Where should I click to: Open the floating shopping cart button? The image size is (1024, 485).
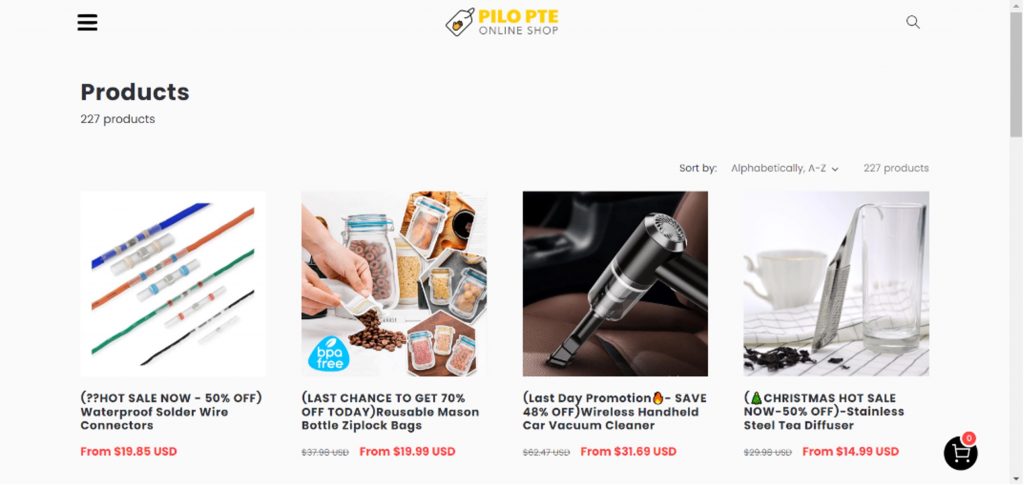click(x=961, y=453)
